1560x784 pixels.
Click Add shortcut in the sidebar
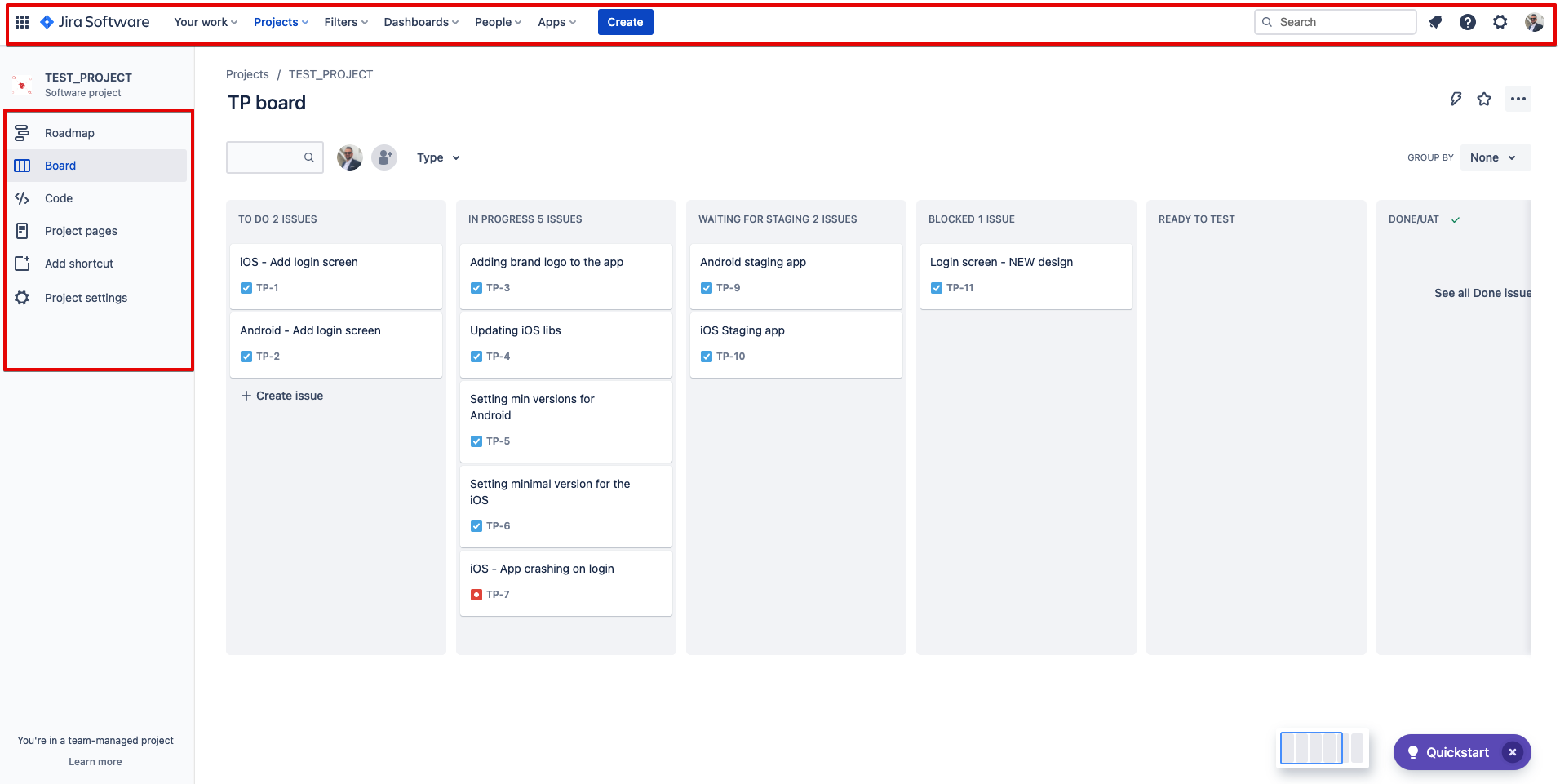[x=78, y=263]
